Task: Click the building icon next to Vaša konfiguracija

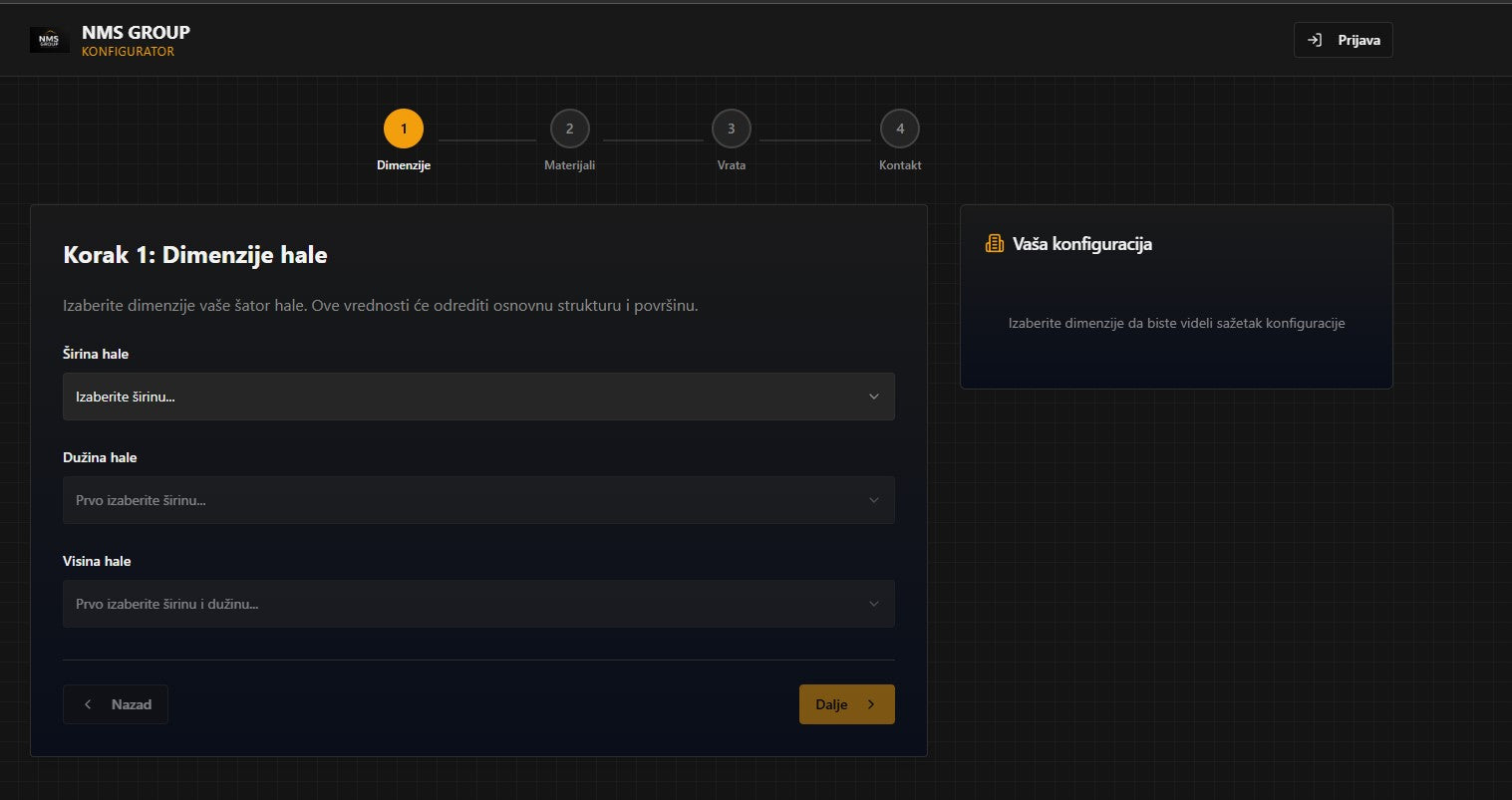Action: pyautogui.click(x=994, y=244)
